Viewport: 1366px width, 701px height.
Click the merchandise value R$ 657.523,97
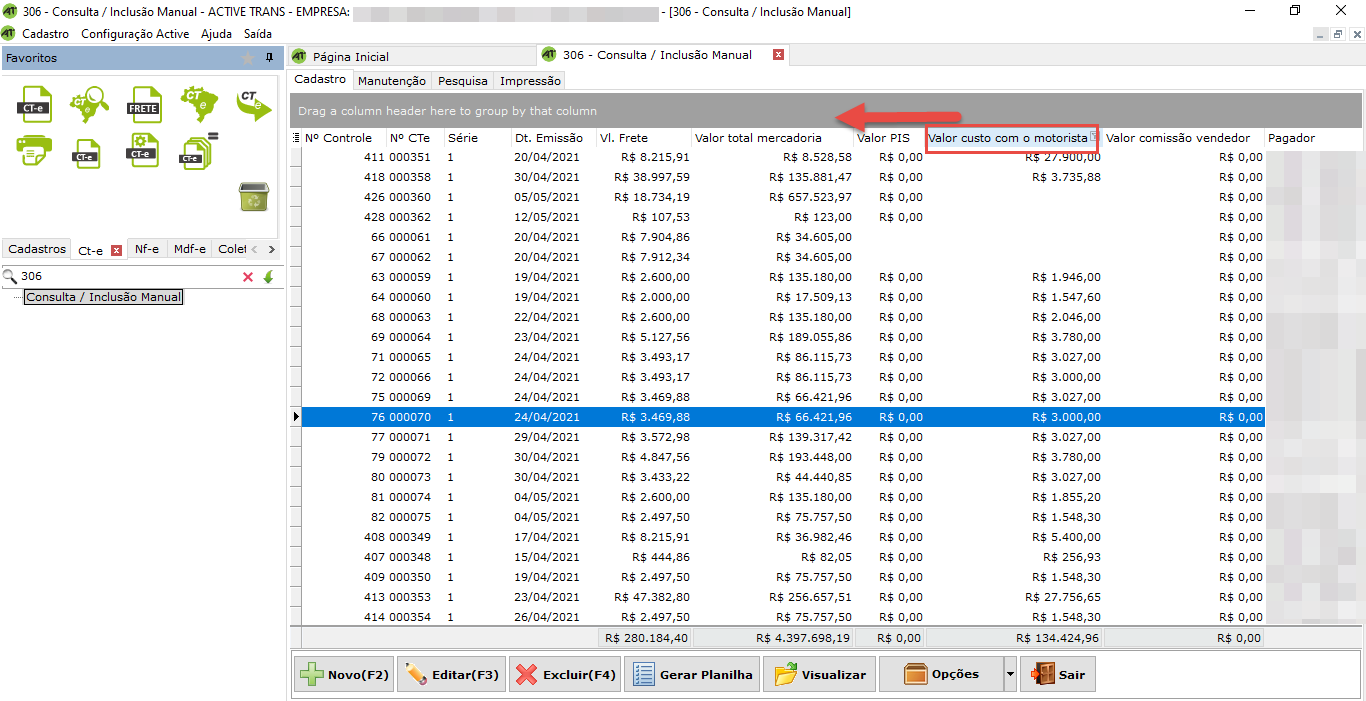[x=810, y=197]
